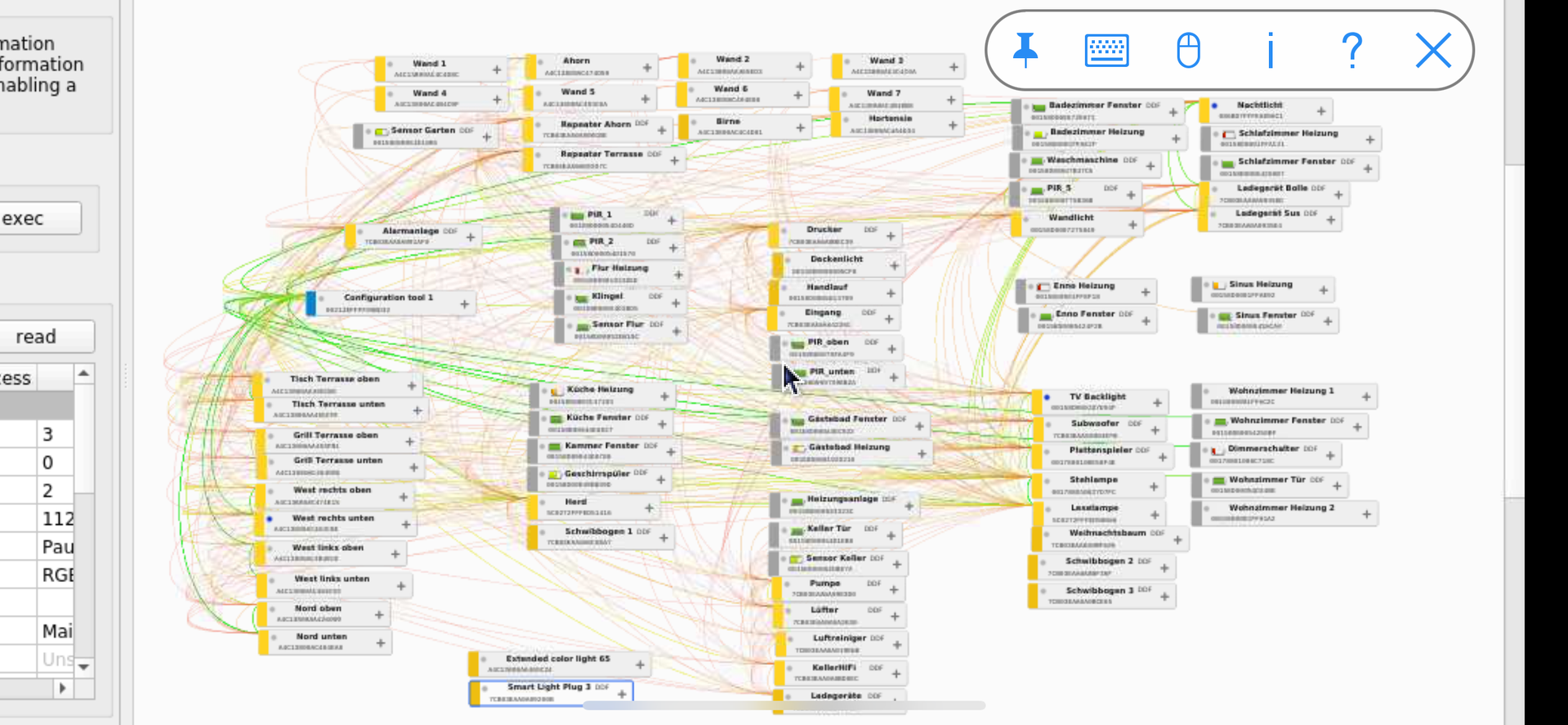Expand the Wand 1 node with plus
The image size is (1568, 725).
click(497, 70)
